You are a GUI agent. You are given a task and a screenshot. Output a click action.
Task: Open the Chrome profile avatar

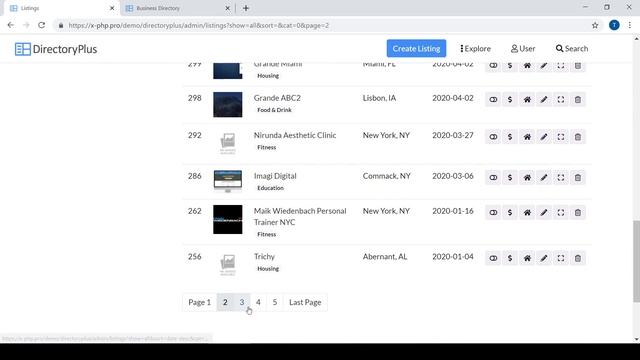tap(614, 25)
